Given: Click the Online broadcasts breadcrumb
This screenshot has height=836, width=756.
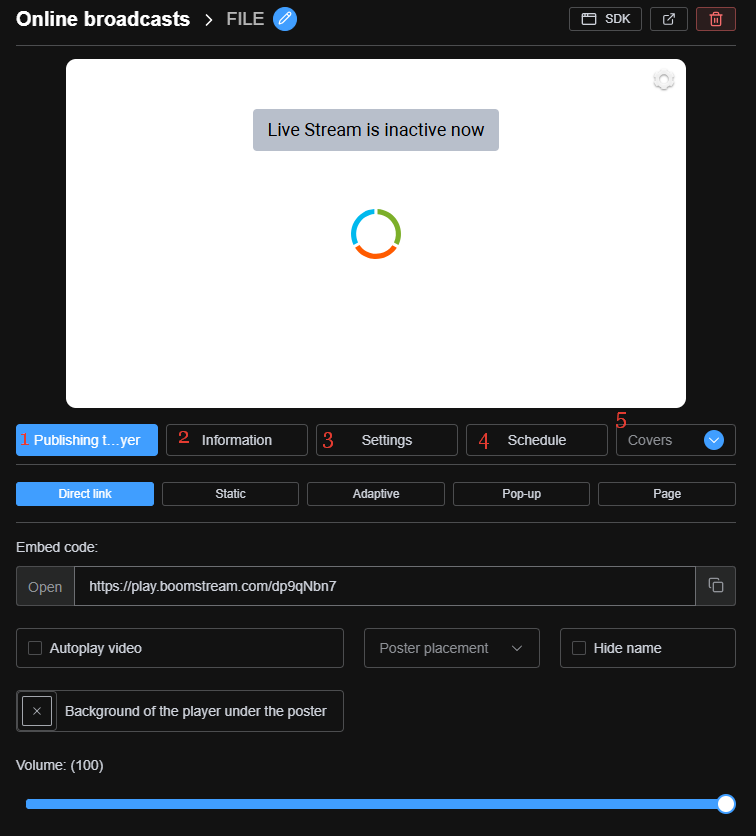Looking at the screenshot, I should tap(103, 19).
